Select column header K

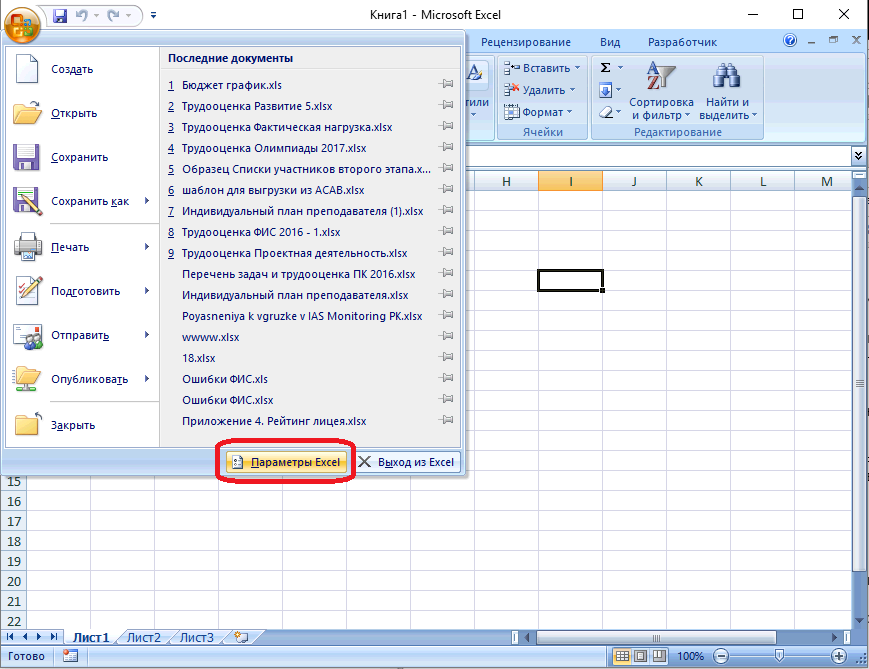coord(698,181)
